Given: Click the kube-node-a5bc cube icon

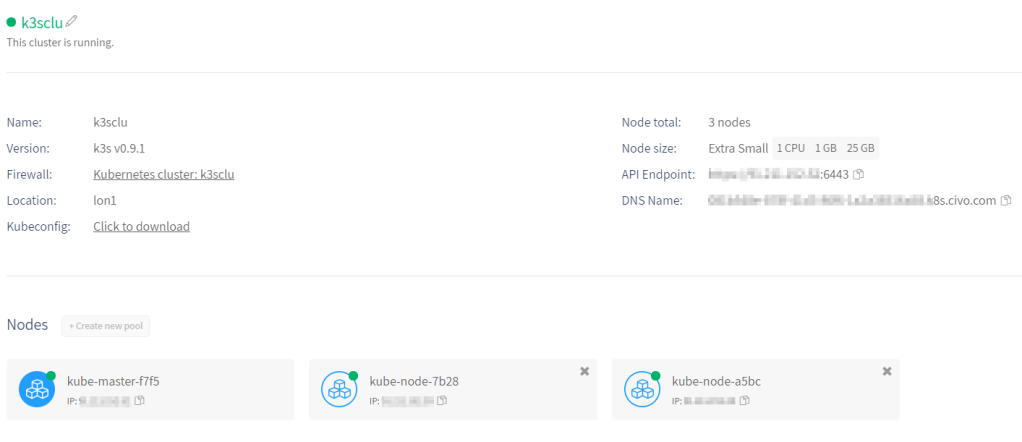Looking at the screenshot, I should point(643,390).
